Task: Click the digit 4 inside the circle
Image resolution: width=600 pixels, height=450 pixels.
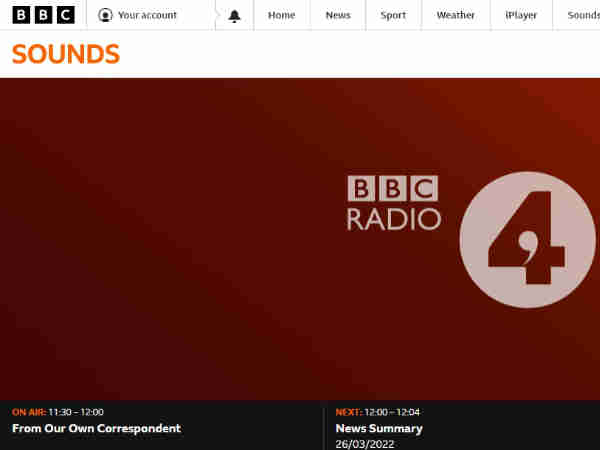Action: [x=527, y=238]
